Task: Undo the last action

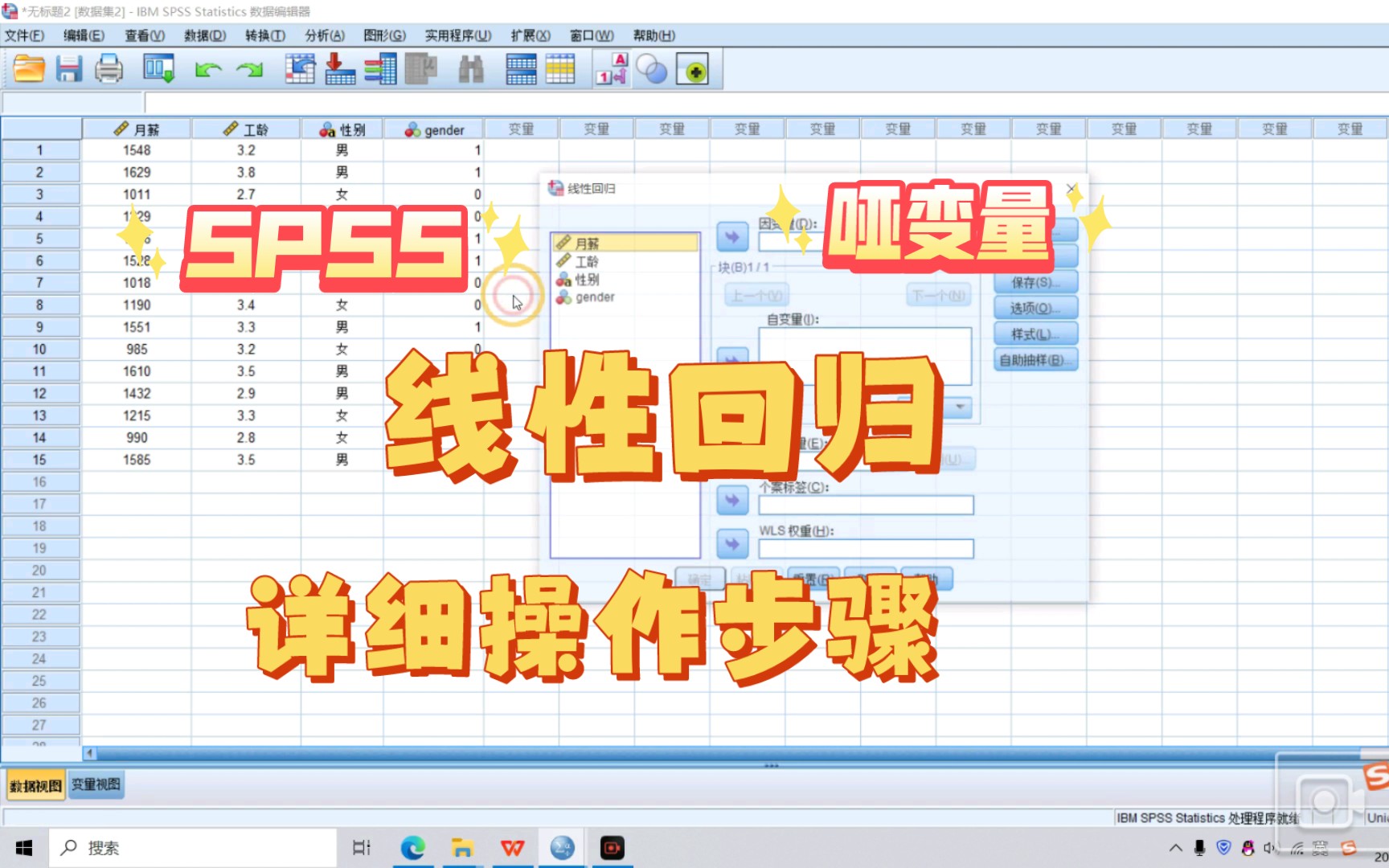Action: 208,70
